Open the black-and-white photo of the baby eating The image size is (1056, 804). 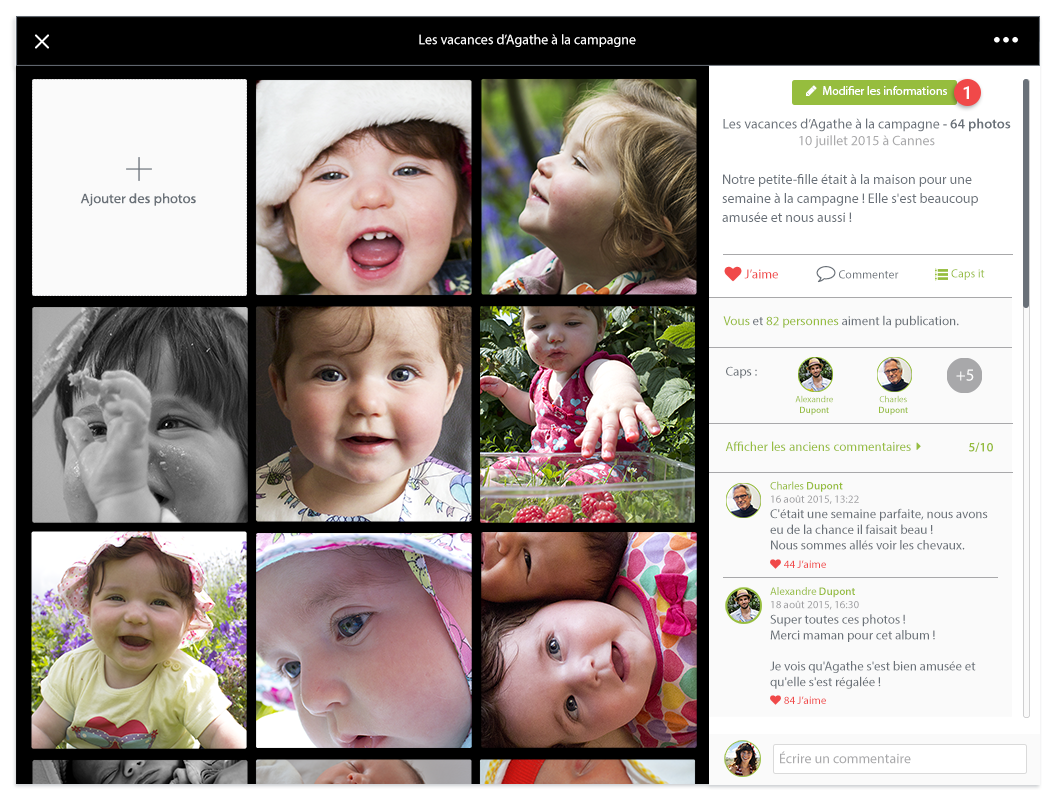(139, 415)
